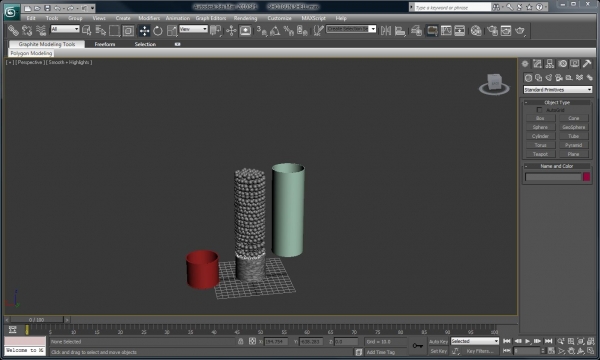This screenshot has width=600, height=360.
Task: Toggle Auto Key mode
Action: click(438, 342)
